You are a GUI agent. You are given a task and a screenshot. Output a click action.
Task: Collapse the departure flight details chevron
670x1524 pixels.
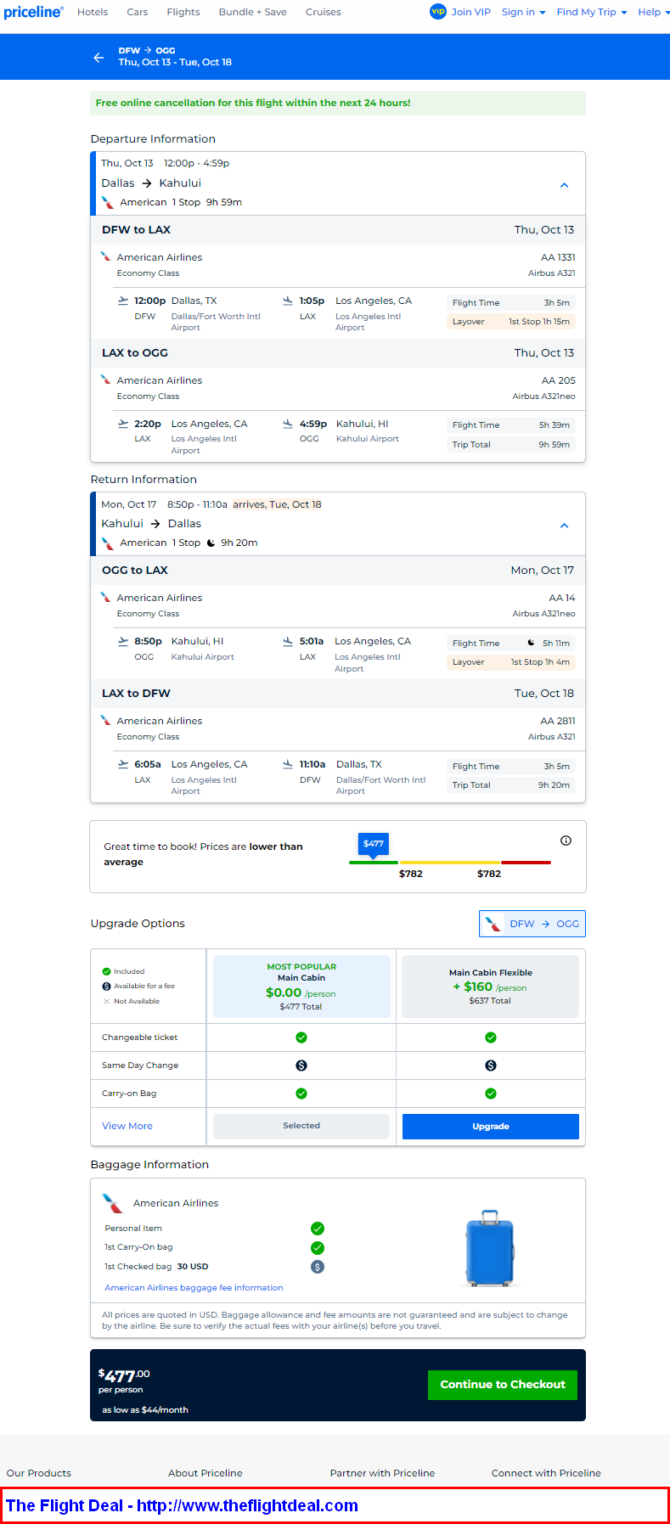click(x=564, y=185)
